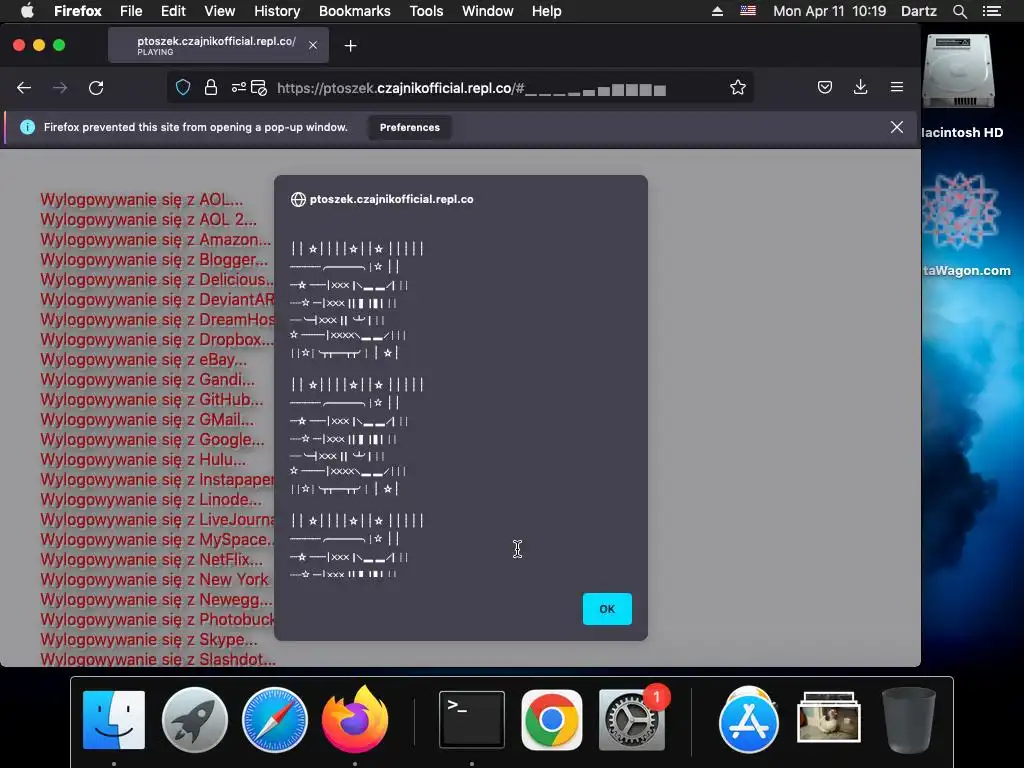Open Spotlight search magnifier icon
The width and height of the screenshot is (1024, 768).
(x=959, y=11)
